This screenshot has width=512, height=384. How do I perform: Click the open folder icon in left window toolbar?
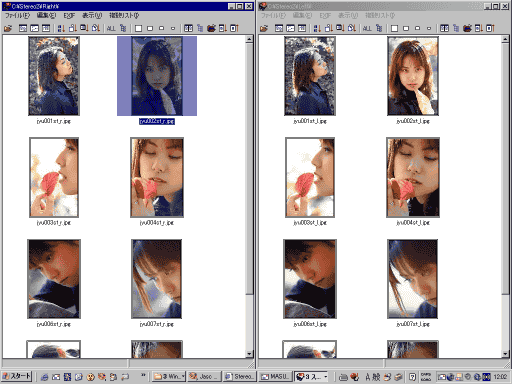(8, 28)
